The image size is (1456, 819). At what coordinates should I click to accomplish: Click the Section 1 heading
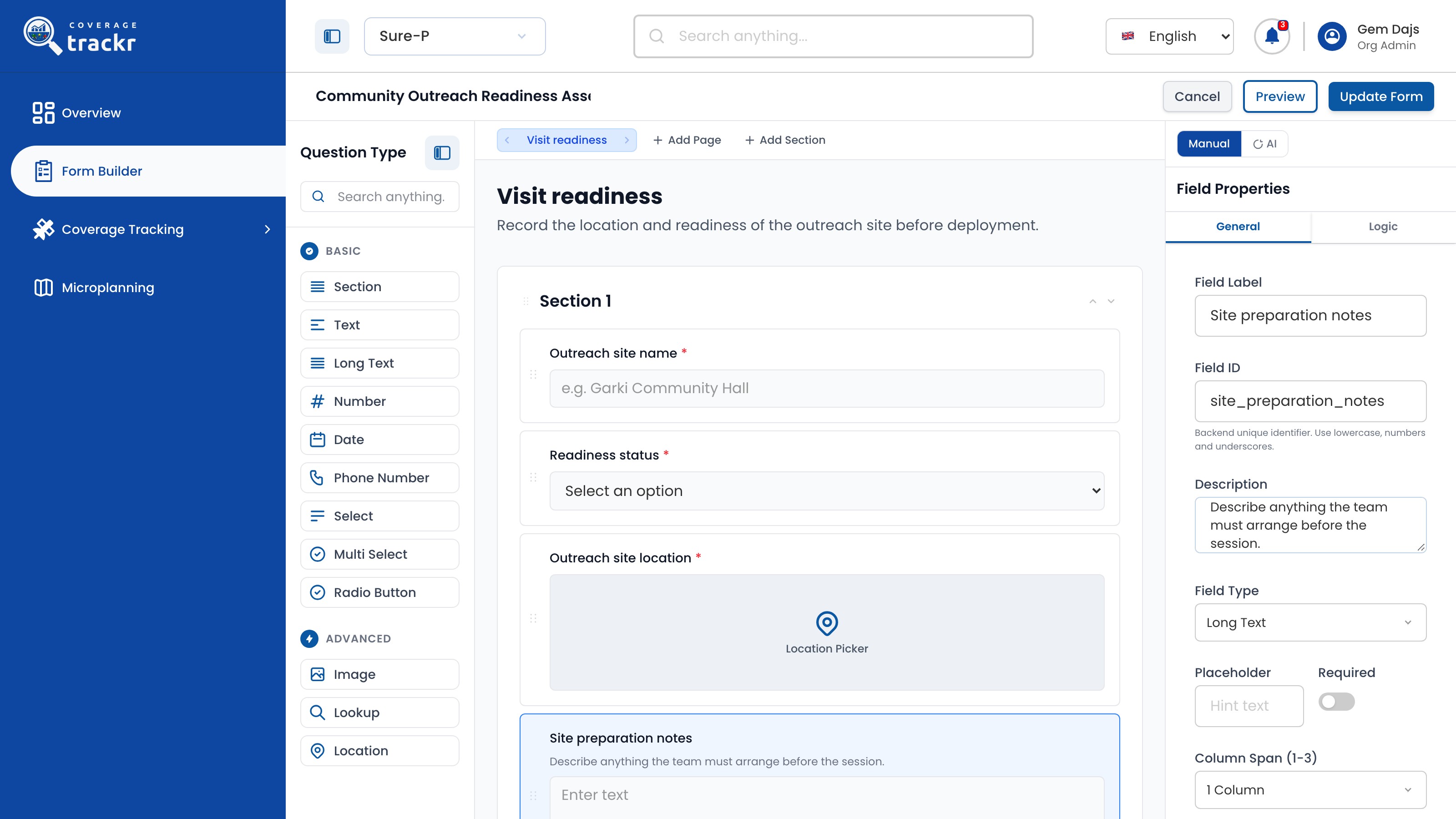576,301
